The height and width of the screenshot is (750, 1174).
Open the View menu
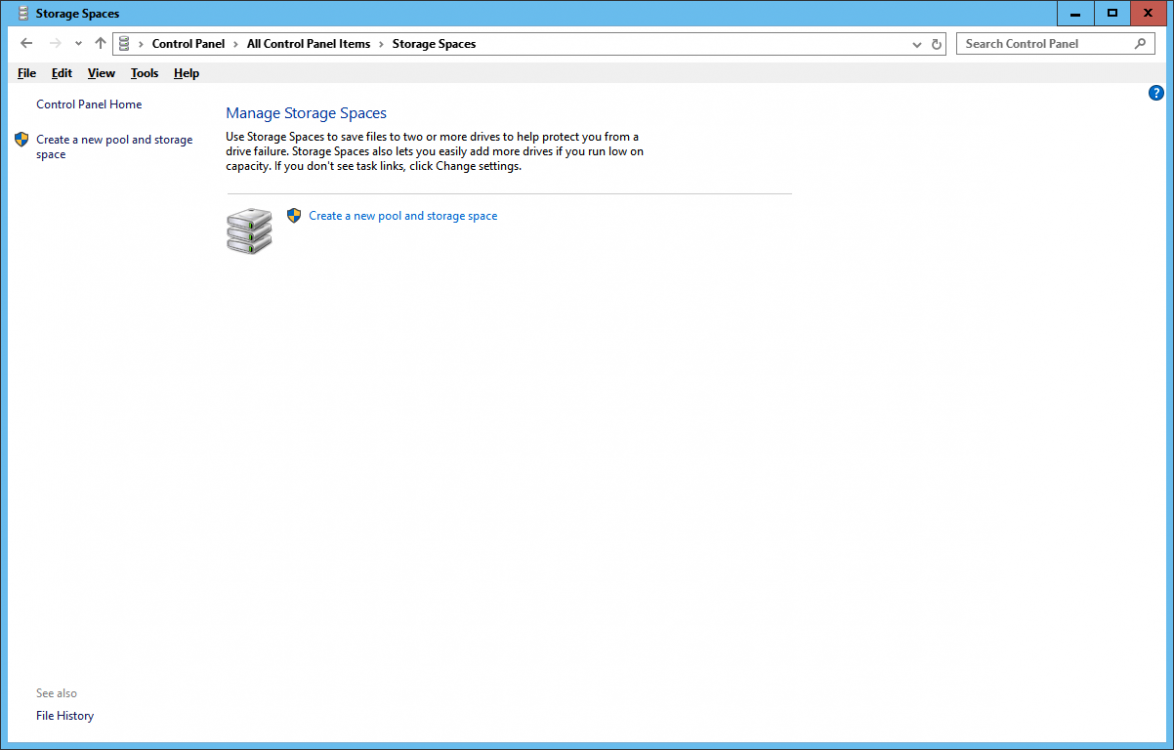pyautogui.click(x=101, y=73)
